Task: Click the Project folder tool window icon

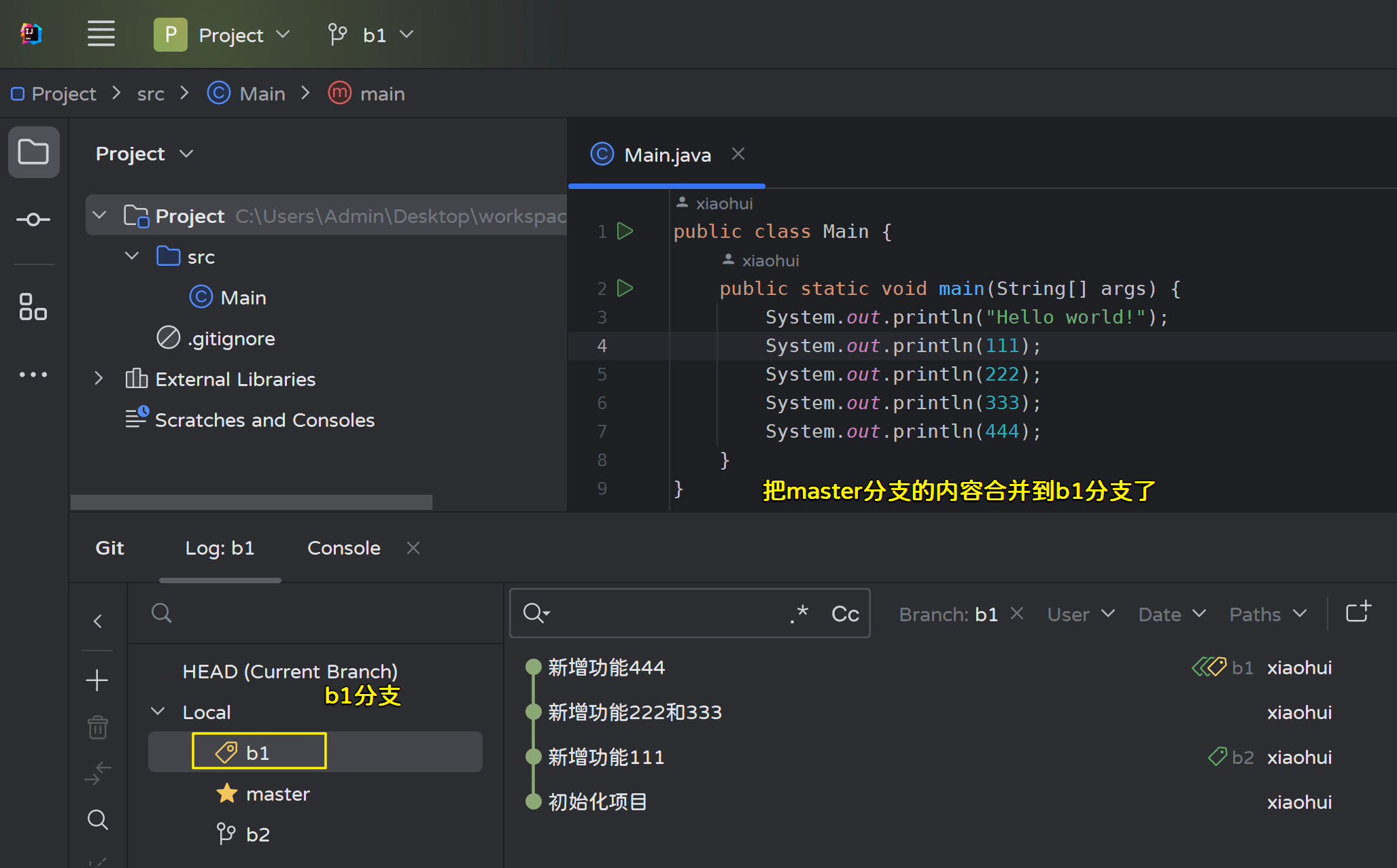Action: (33, 152)
